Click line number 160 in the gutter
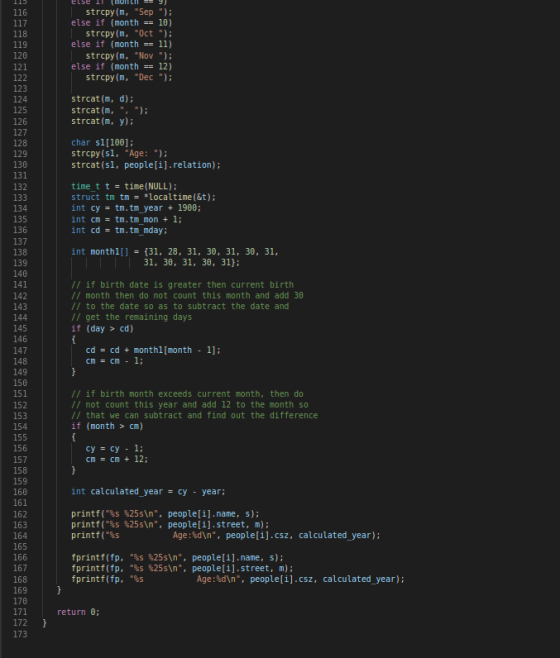Screen dimensions: 560x658 [x=20, y=492]
